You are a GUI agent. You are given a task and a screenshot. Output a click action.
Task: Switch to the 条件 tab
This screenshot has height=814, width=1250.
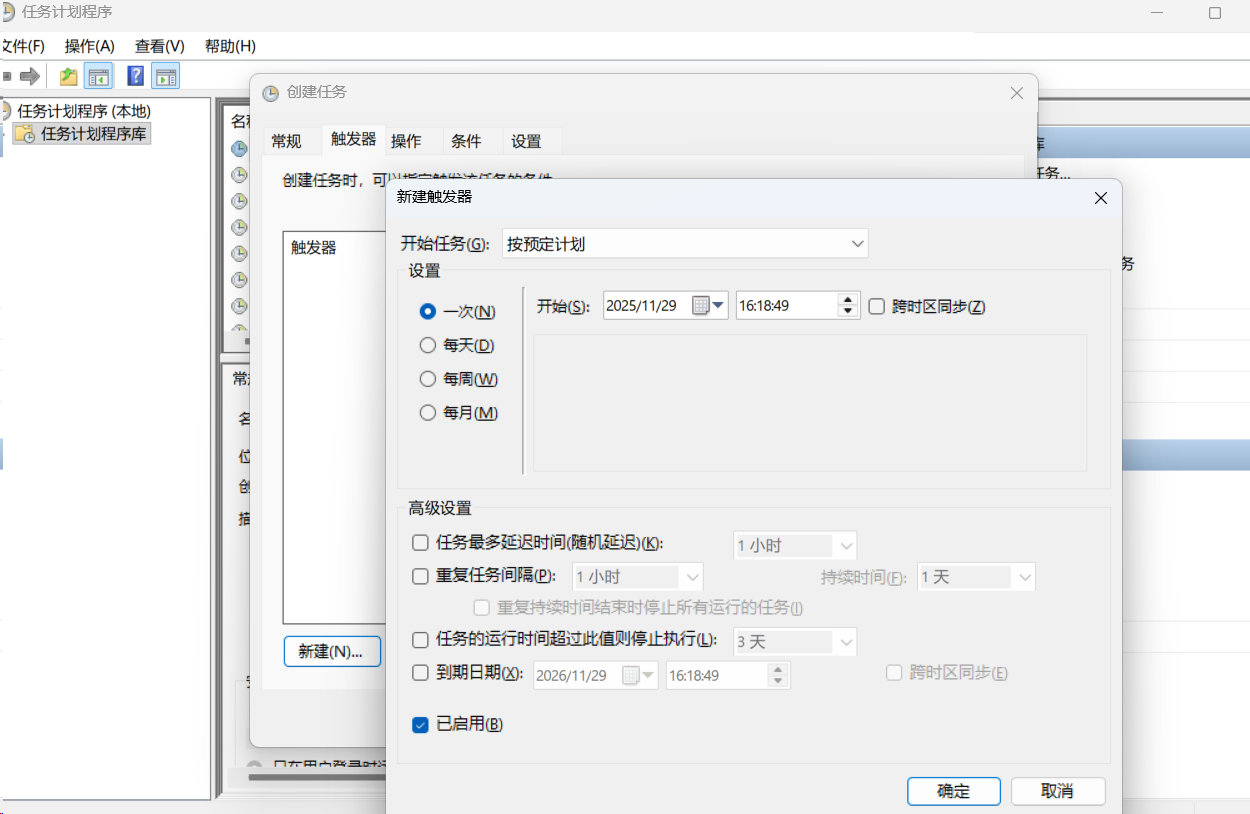click(466, 141)
